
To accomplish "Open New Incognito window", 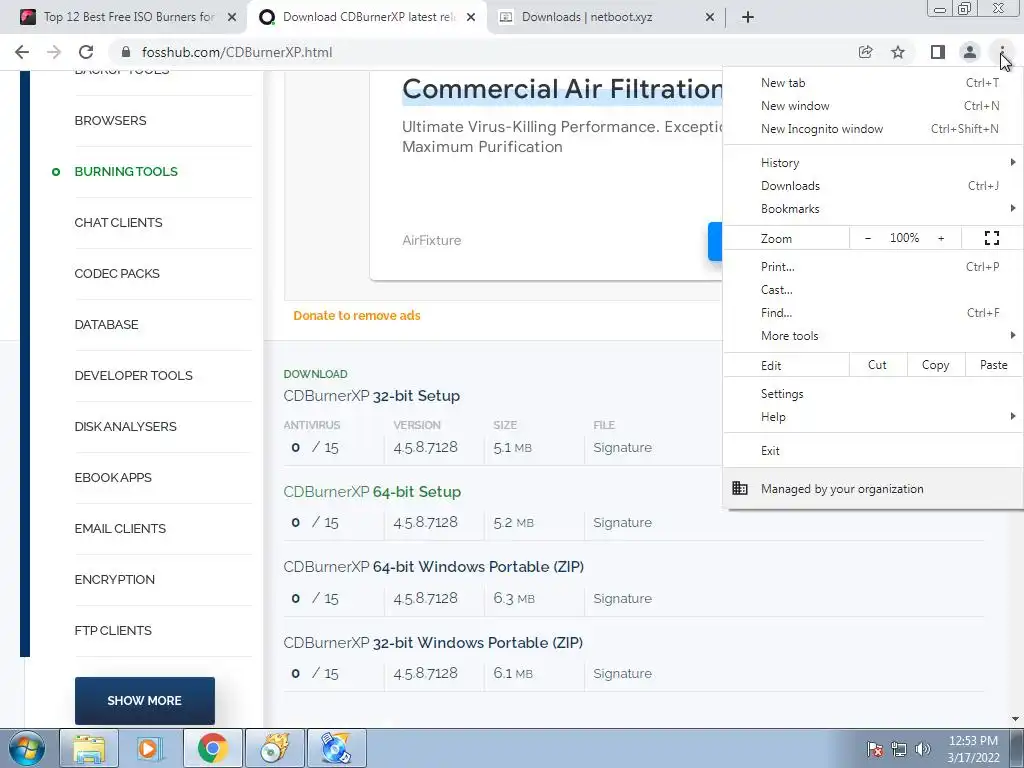I will tap(872, 129).
